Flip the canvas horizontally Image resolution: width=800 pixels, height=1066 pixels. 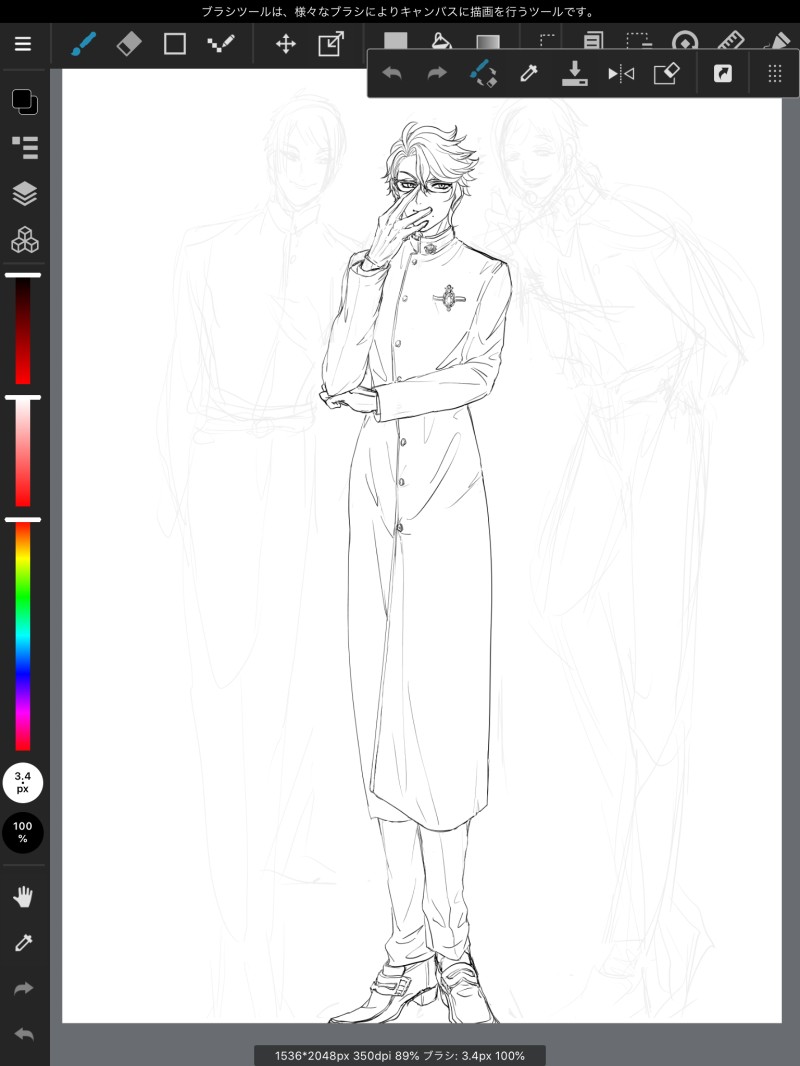point(621,73)
